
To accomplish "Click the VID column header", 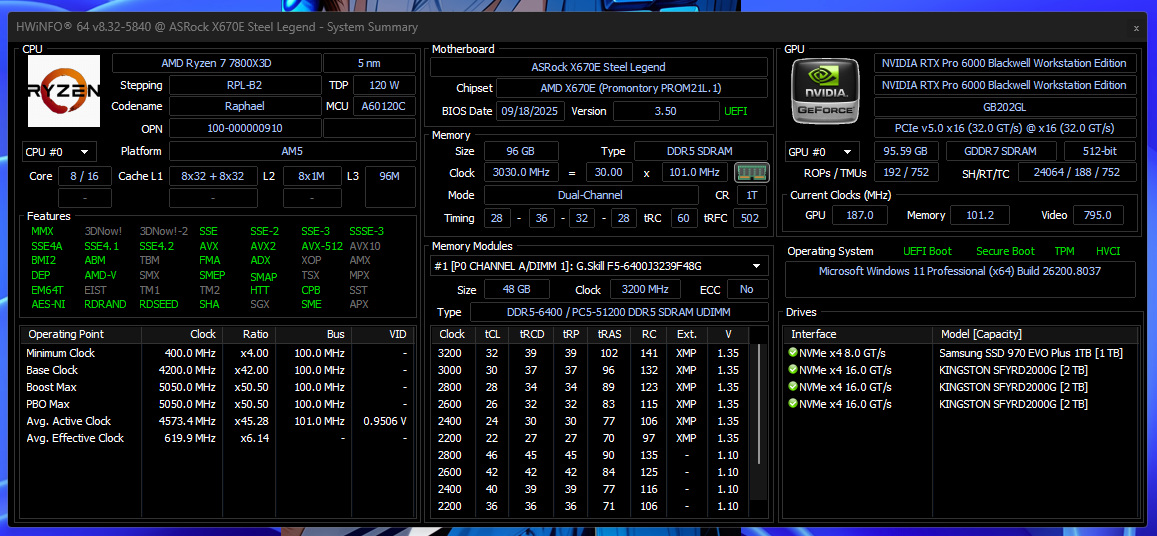I will coord(384,334).
